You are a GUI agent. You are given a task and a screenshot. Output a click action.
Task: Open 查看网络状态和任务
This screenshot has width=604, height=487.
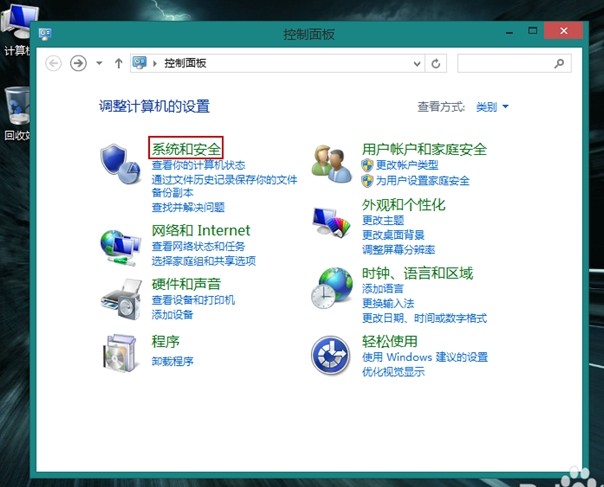point(198,246)
